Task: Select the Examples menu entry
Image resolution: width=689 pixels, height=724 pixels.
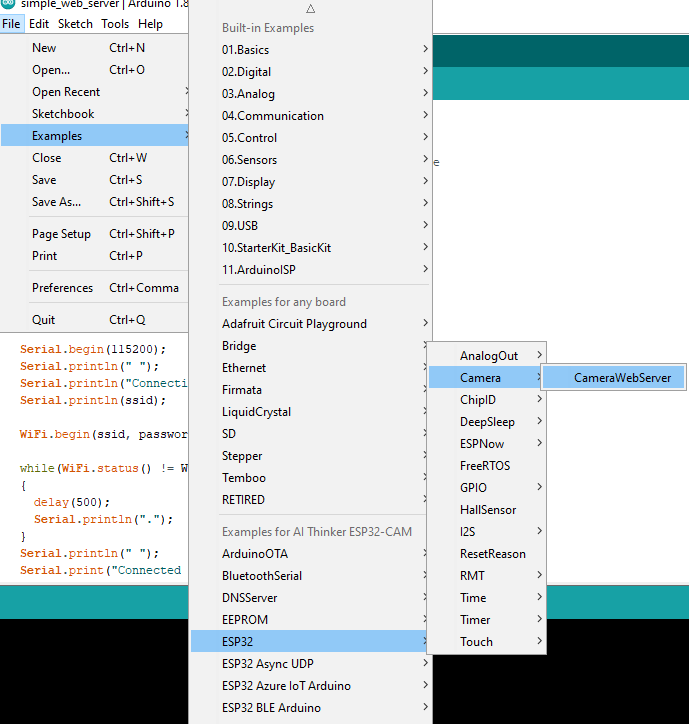Action: [95, 135]
